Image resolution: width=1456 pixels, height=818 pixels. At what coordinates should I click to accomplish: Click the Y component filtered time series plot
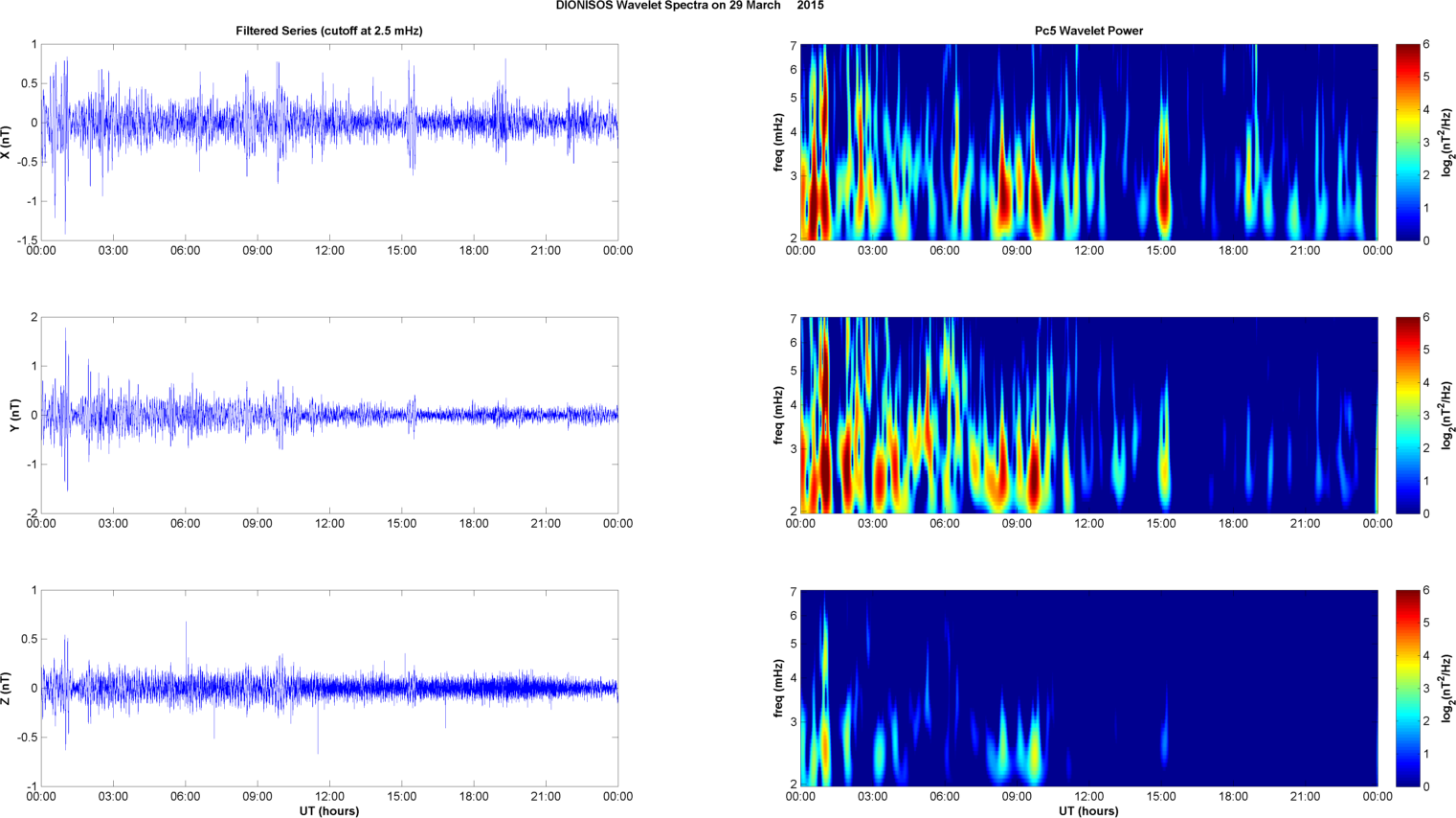[x=329, y=415]
